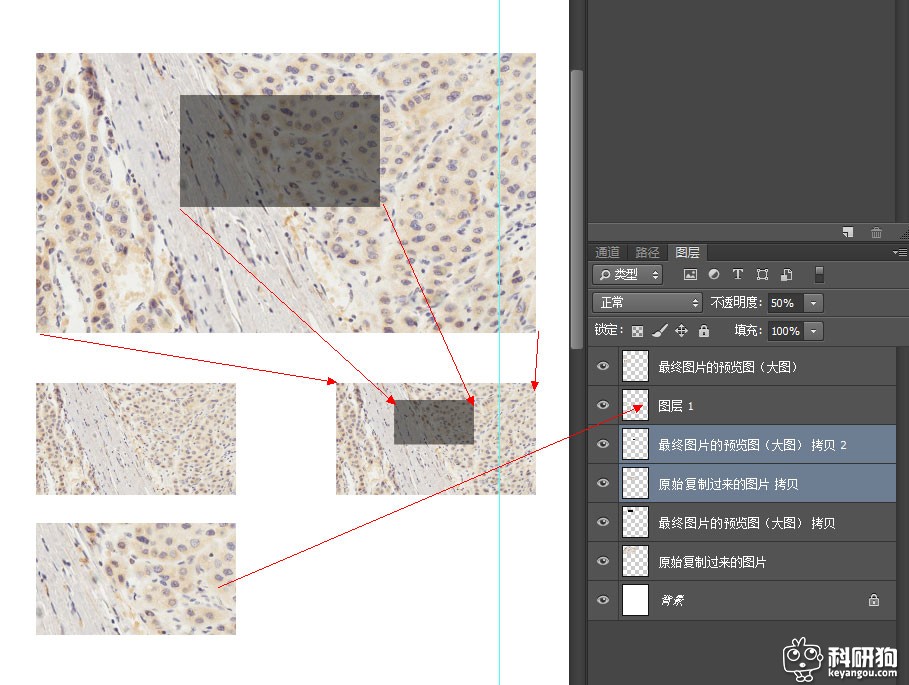Screen dimensions: 909x685
Task: Hide the 背景 layer eye icon
Action: coord(602,601)
